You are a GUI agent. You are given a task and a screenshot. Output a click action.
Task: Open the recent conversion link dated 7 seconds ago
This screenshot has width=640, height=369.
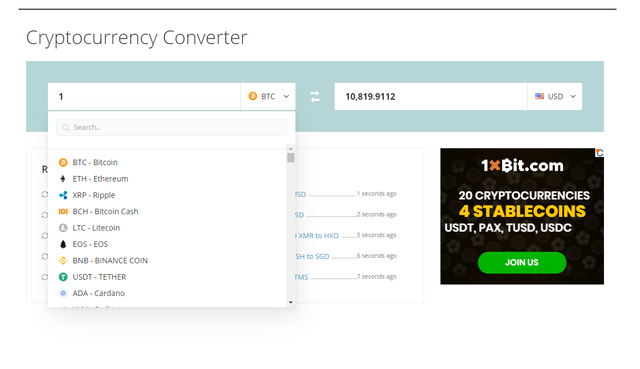[302, 277]
